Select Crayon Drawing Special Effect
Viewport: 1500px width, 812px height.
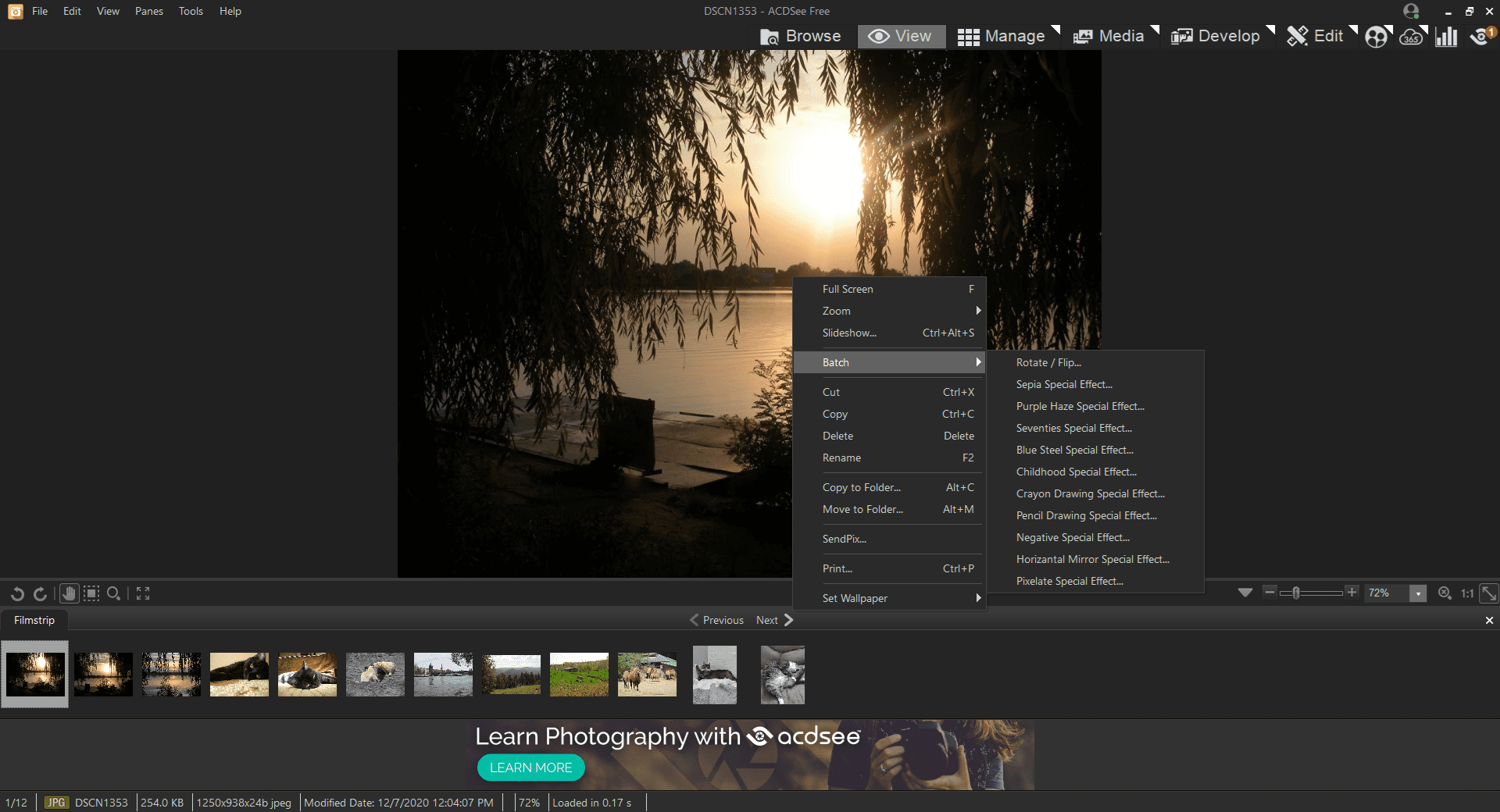click(1095, 493)
